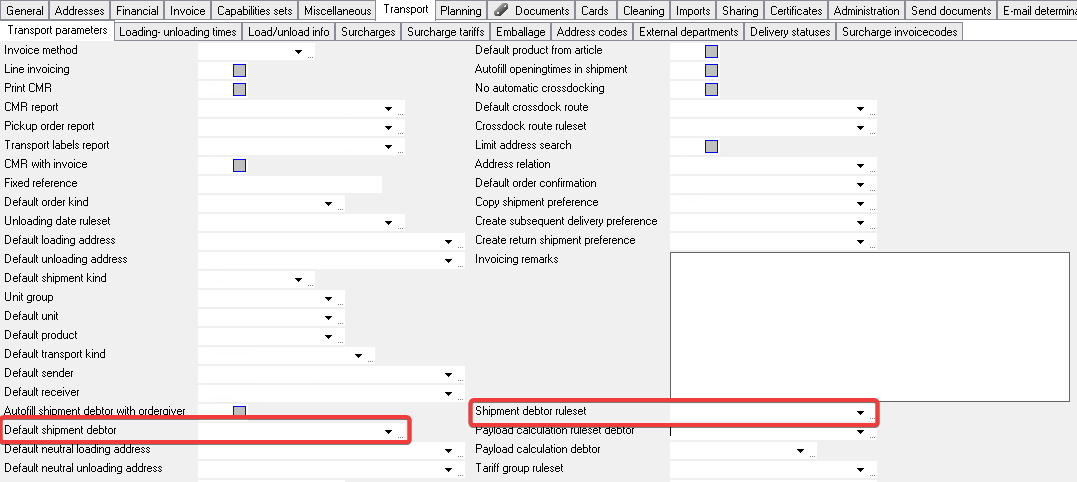
Task: Switch to Surcharge invoicecodes subtab
Action: [x=900, y=32]
